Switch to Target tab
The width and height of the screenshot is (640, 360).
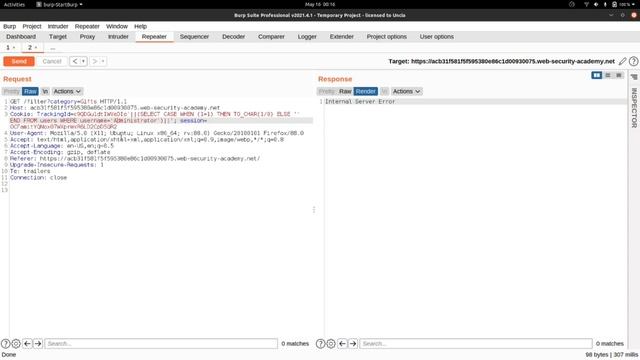[58, 37]
